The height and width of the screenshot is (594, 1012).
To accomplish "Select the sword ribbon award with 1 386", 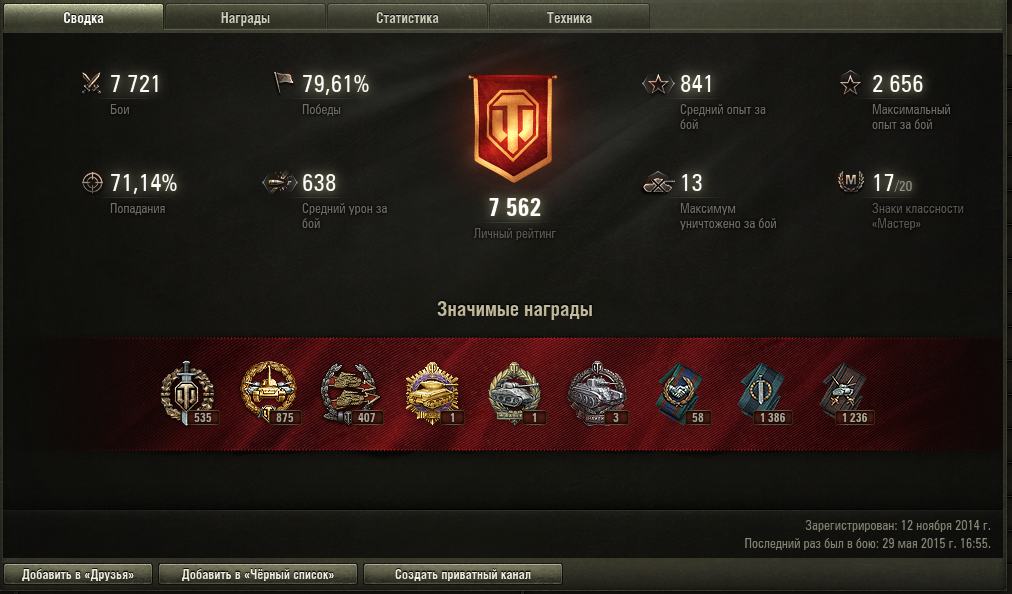I will pyautogui.click(x=764, y=393).
